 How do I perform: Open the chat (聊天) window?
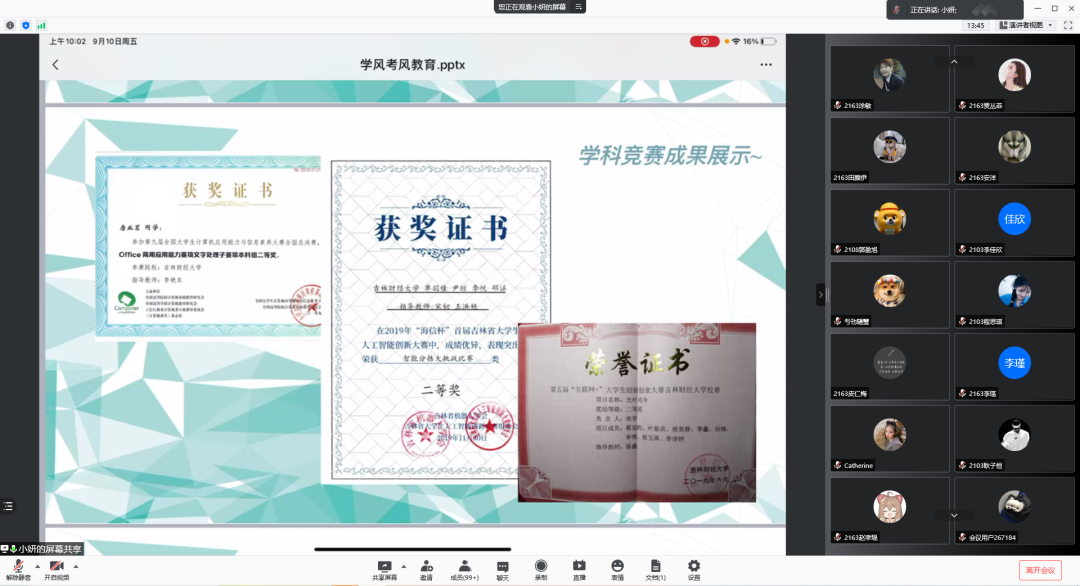[x=503, y=568]
